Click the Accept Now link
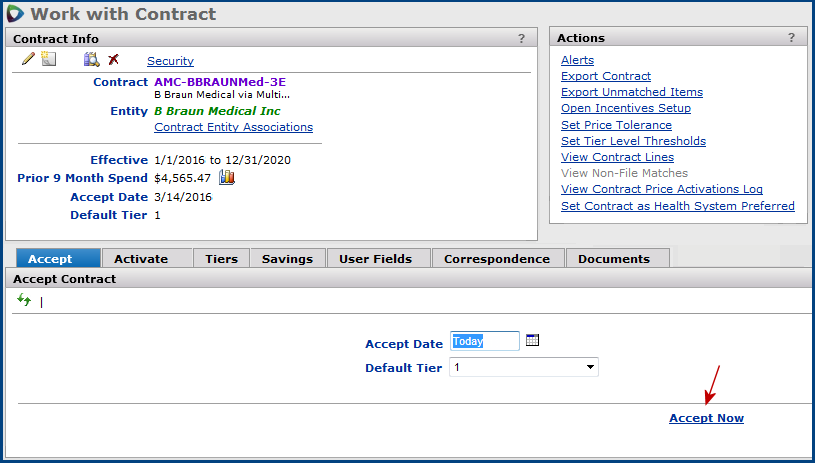Image resolution: width=815 pixels, height=463 pixels. point(706,418)
